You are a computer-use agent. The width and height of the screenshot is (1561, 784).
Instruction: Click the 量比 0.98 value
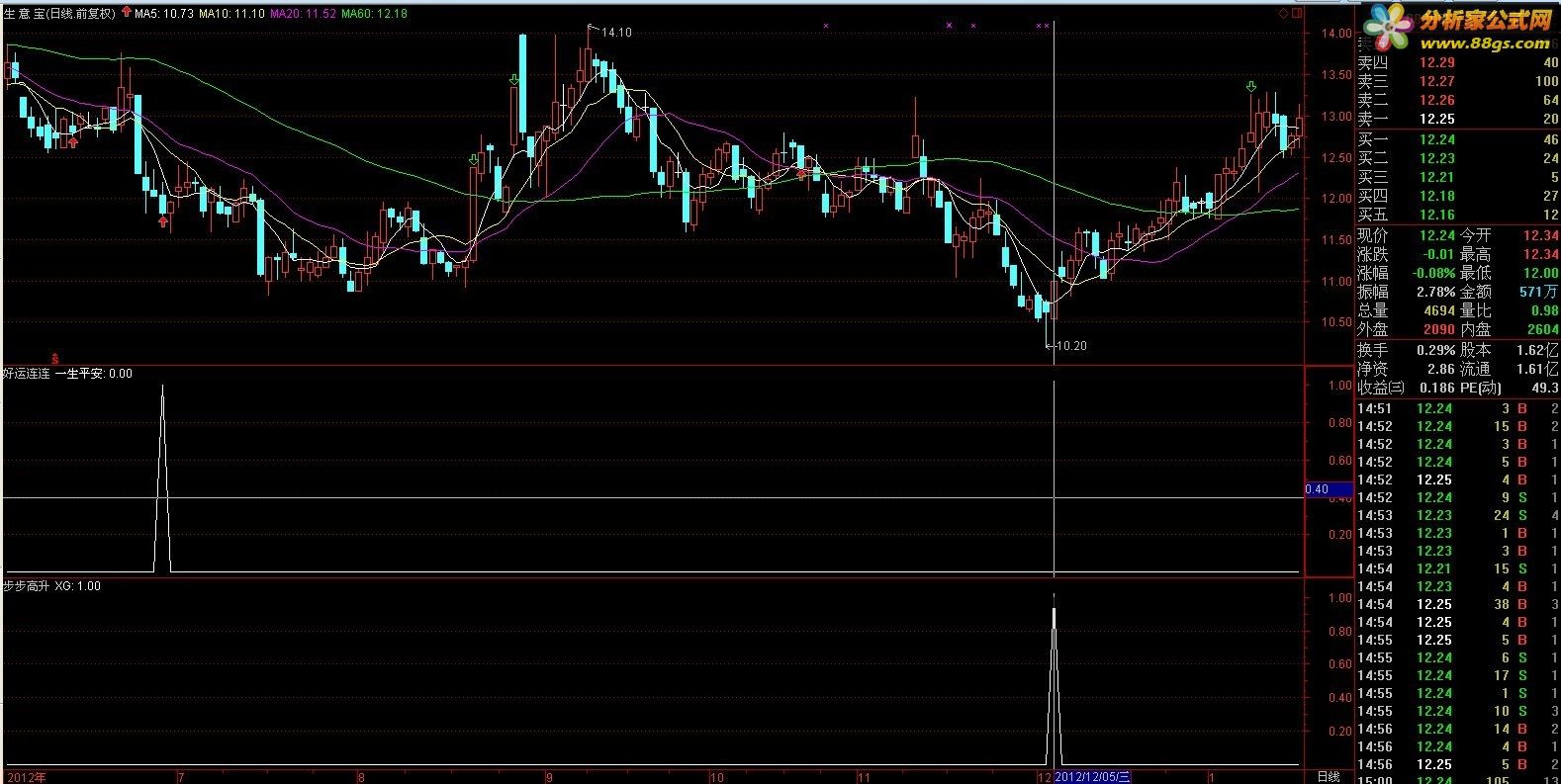tap(1544, 310)
